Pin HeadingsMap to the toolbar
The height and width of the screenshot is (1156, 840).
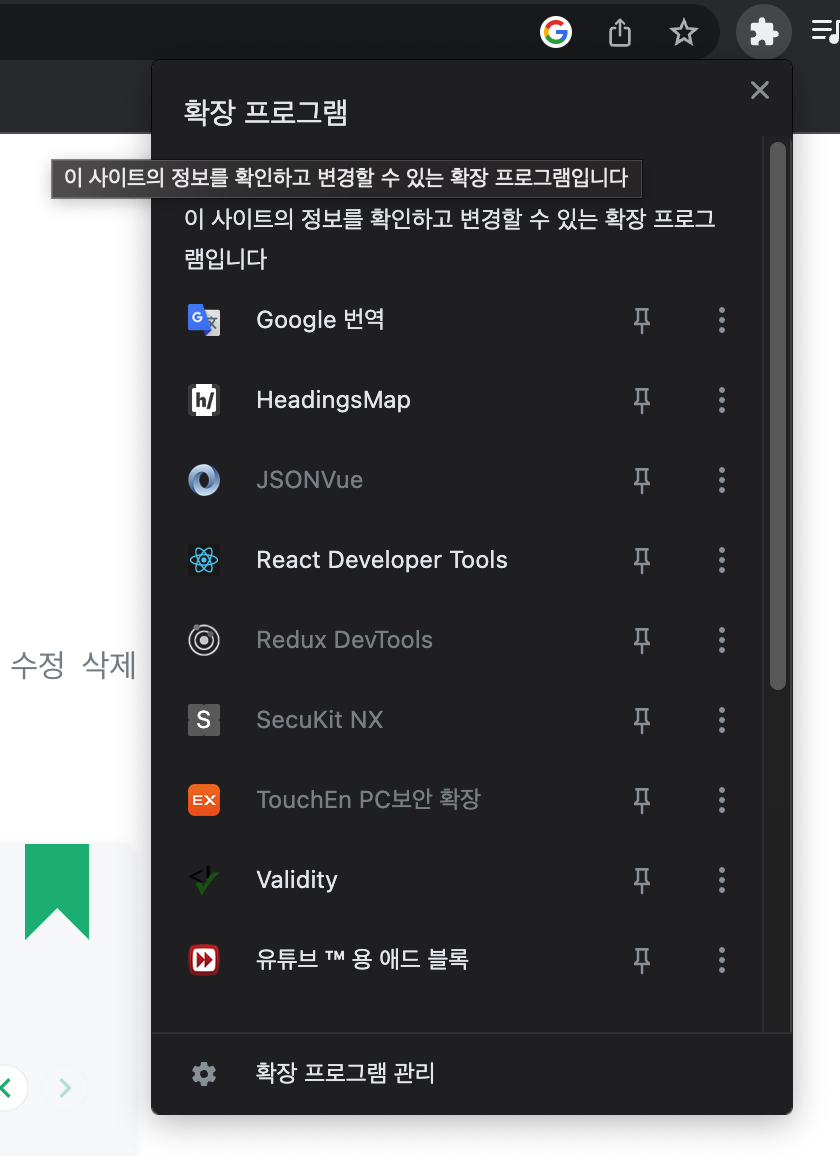click(642, 400)
